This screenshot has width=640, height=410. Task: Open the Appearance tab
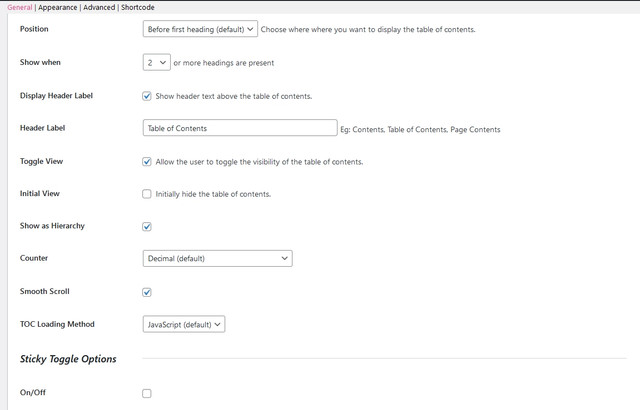(x=58, y=7)
